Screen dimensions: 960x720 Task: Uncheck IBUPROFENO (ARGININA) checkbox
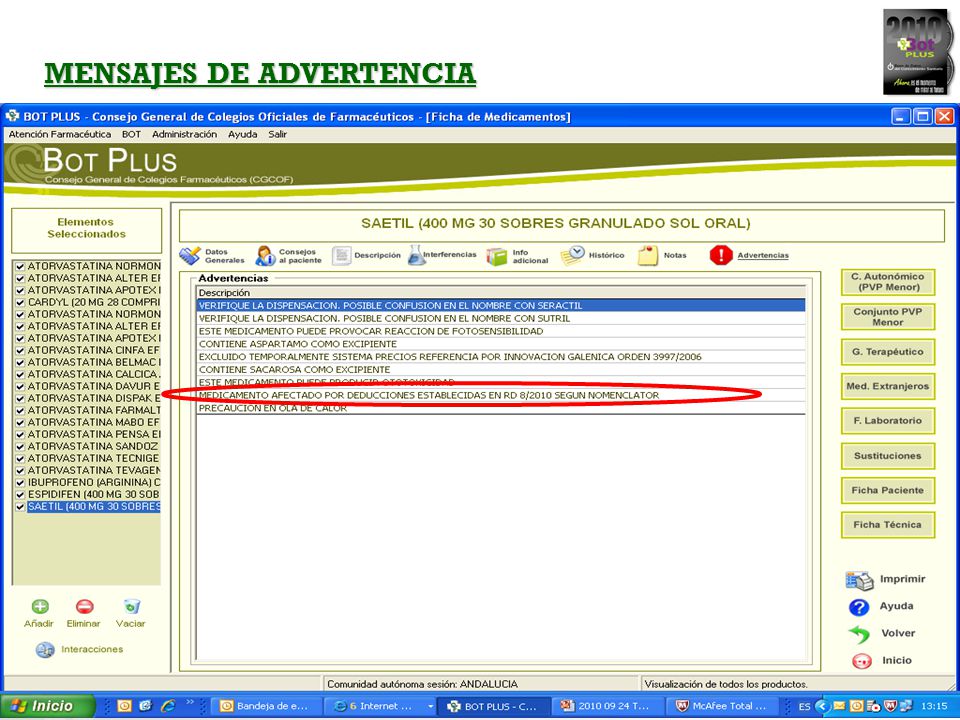[x=20, y=482]
